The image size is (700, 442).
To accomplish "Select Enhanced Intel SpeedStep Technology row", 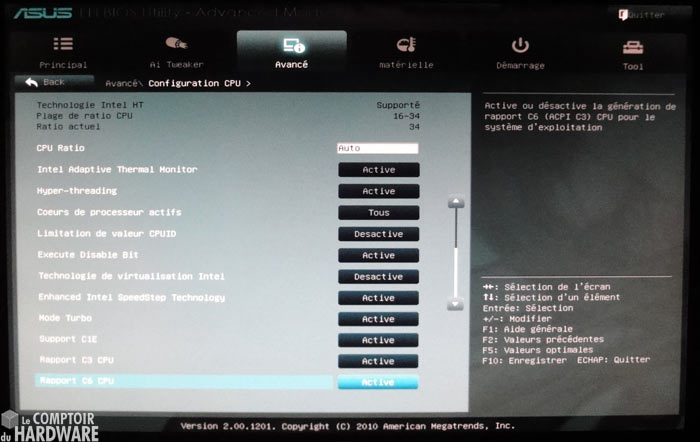I will coord(131,297).
